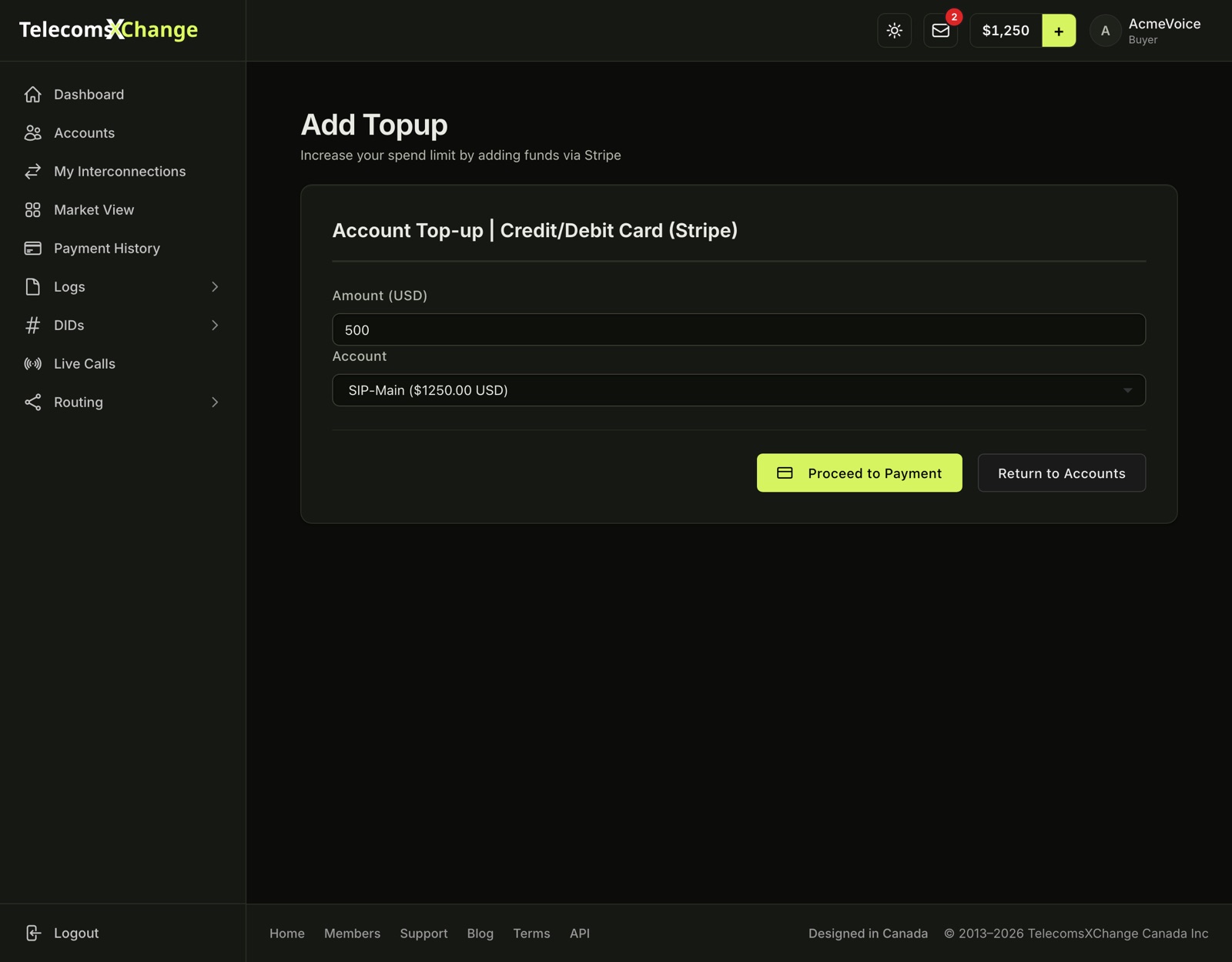Click the Accounts people icon
The width and height of the screenshot is (1232, 962).
point(32,133)
